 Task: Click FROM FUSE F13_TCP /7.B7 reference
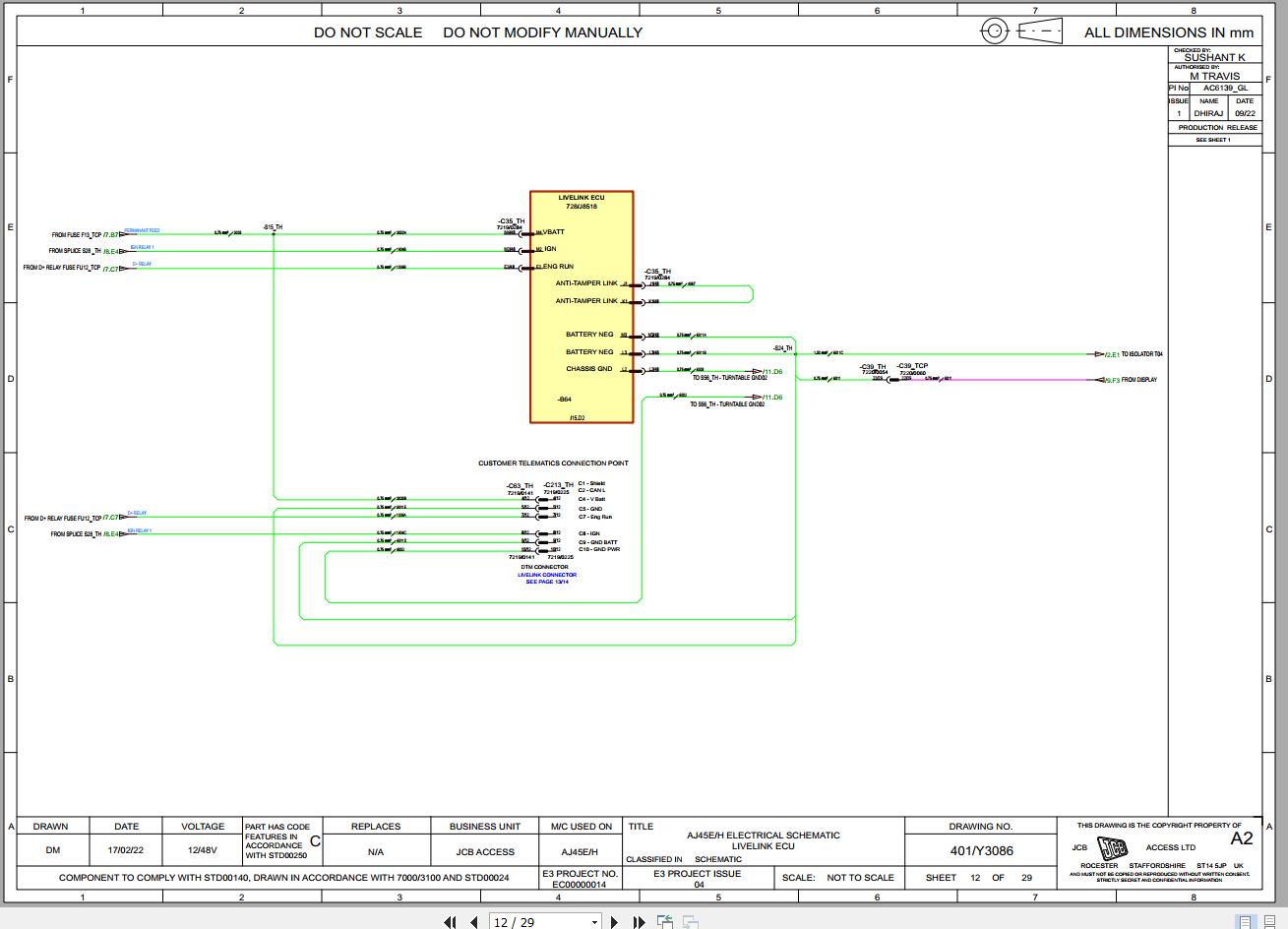[x=86, y=234]
